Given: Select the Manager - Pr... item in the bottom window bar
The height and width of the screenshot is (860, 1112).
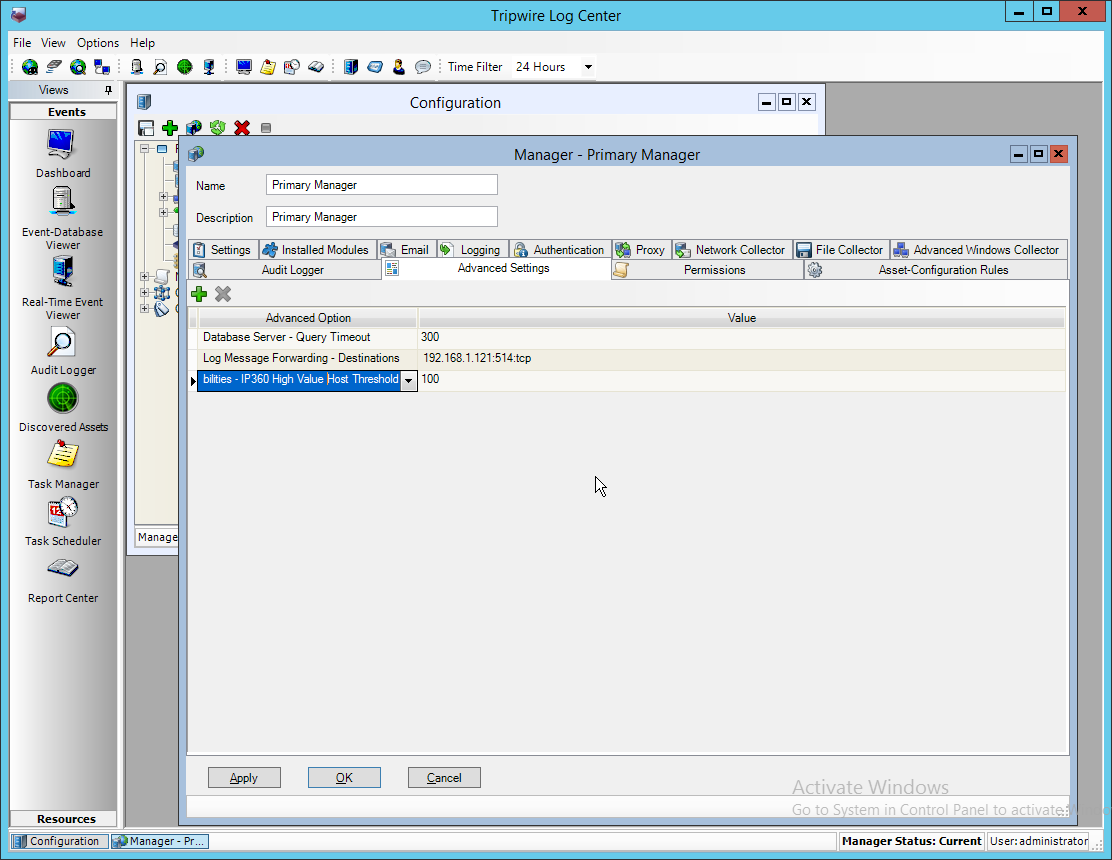Looking at the screenshot, I should tap(160, 841).
